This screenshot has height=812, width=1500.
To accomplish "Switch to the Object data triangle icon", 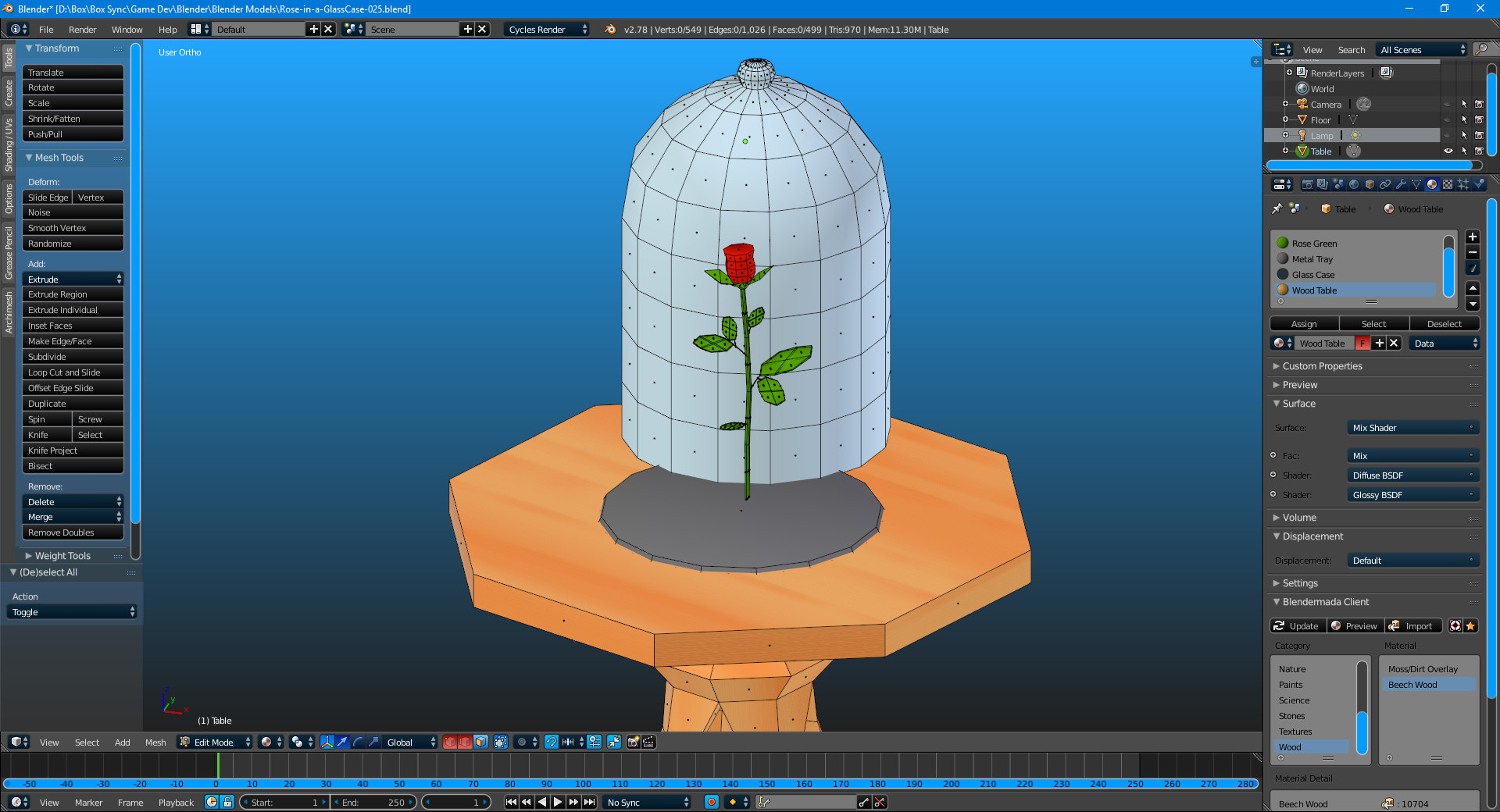I will [1416, 184].
